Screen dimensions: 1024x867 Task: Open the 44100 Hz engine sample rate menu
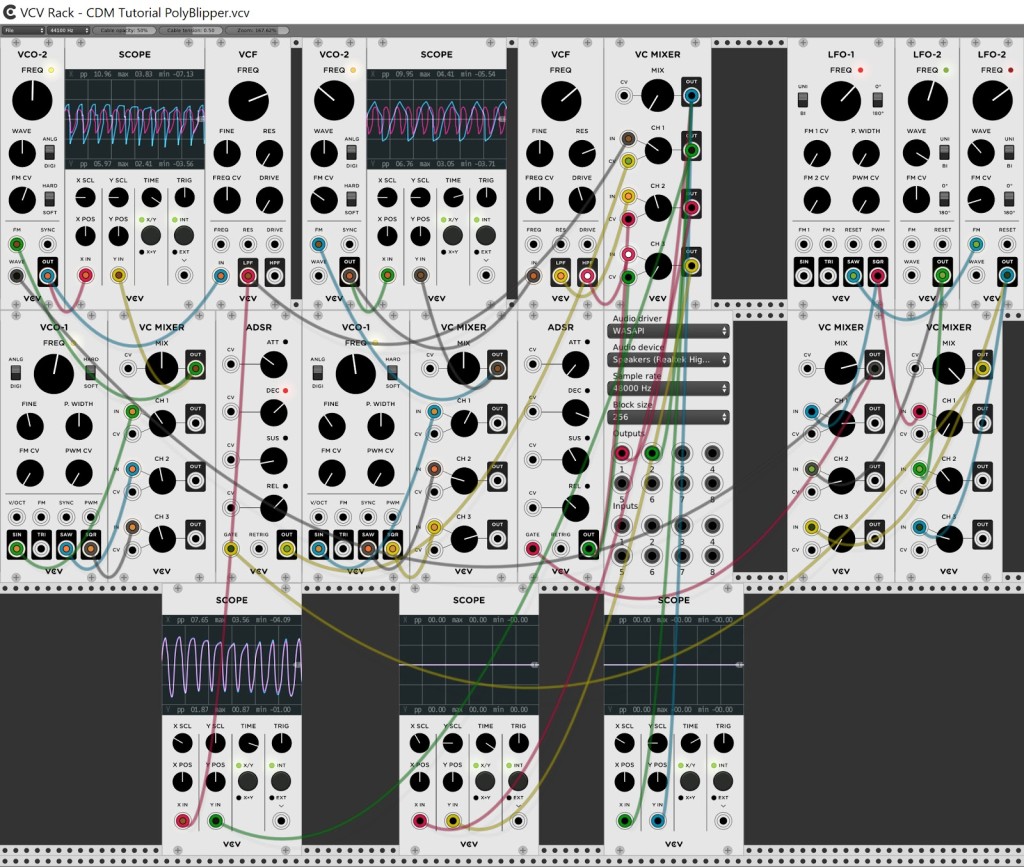tap(70, 31)
